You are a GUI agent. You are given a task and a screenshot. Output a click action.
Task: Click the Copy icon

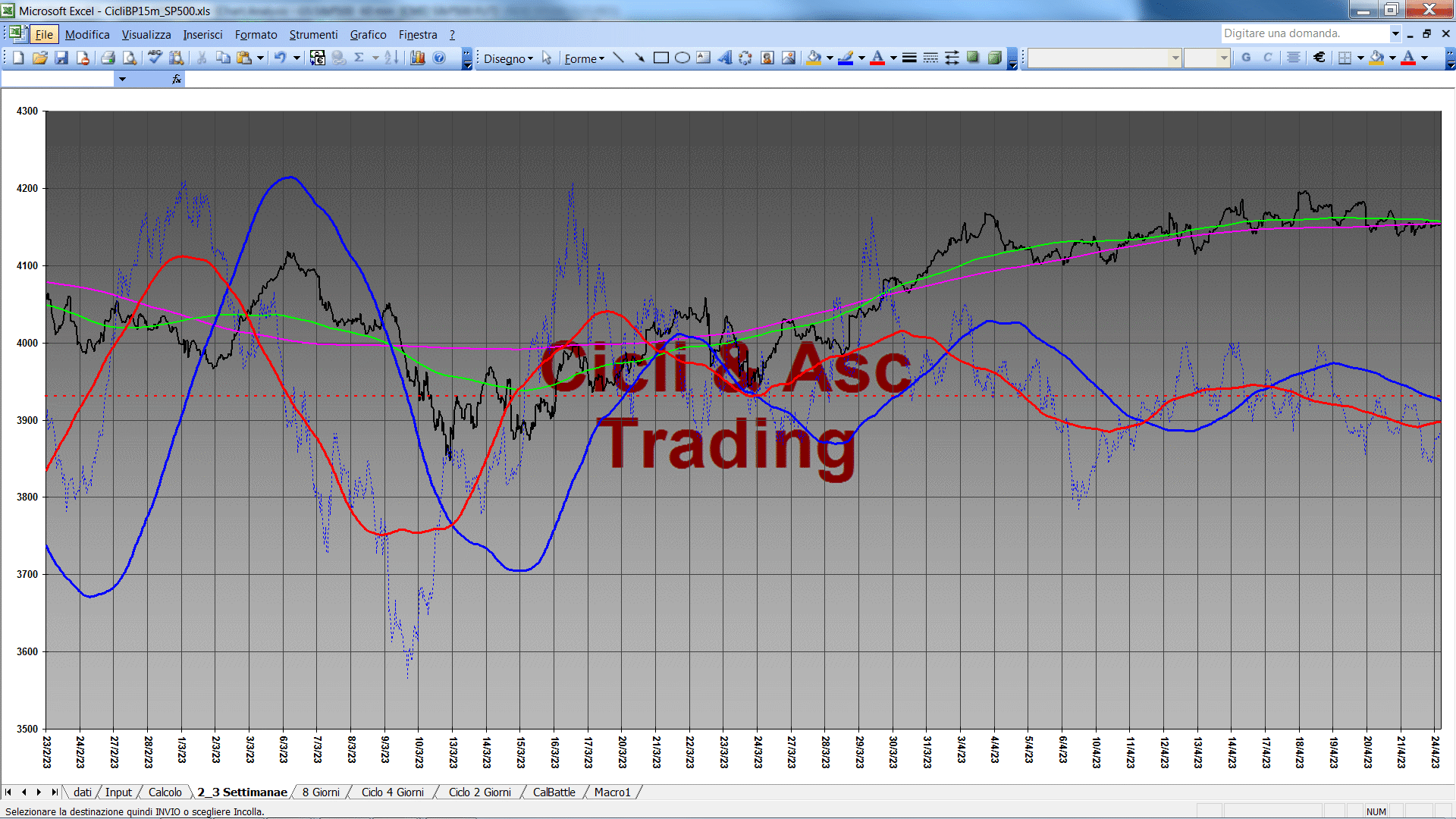point(223,58)
